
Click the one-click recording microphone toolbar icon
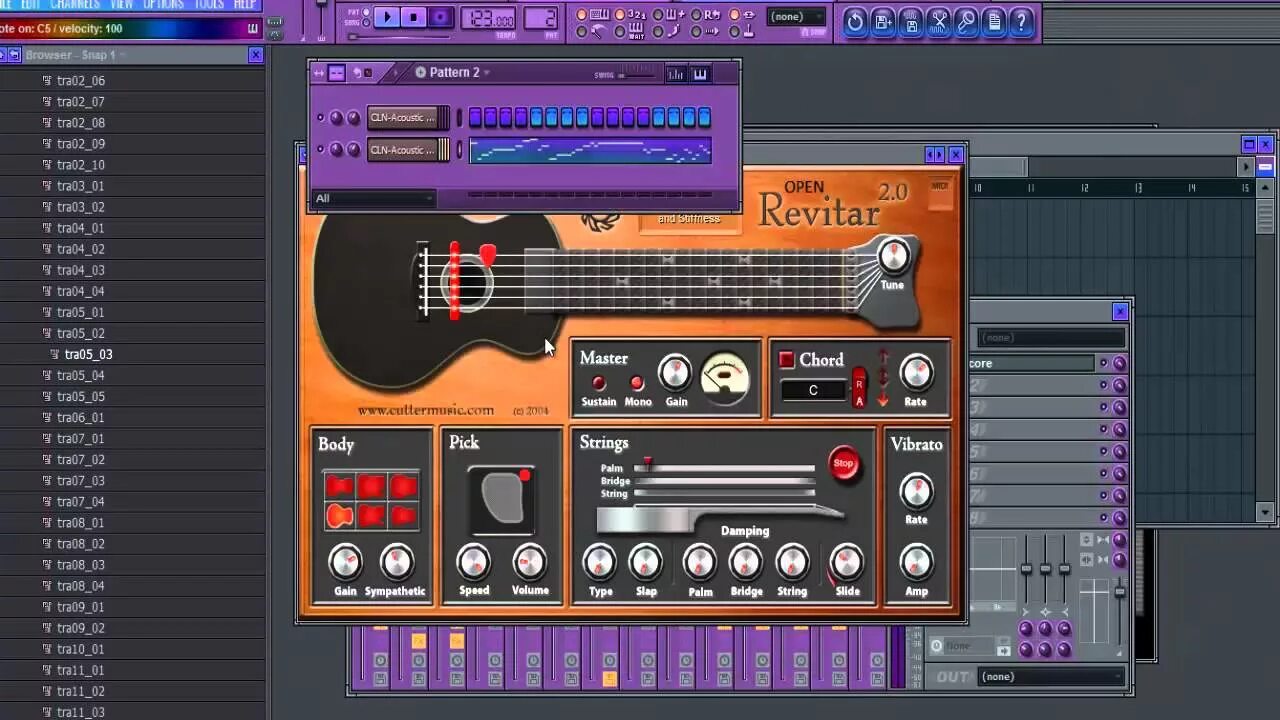pos(966,21)
